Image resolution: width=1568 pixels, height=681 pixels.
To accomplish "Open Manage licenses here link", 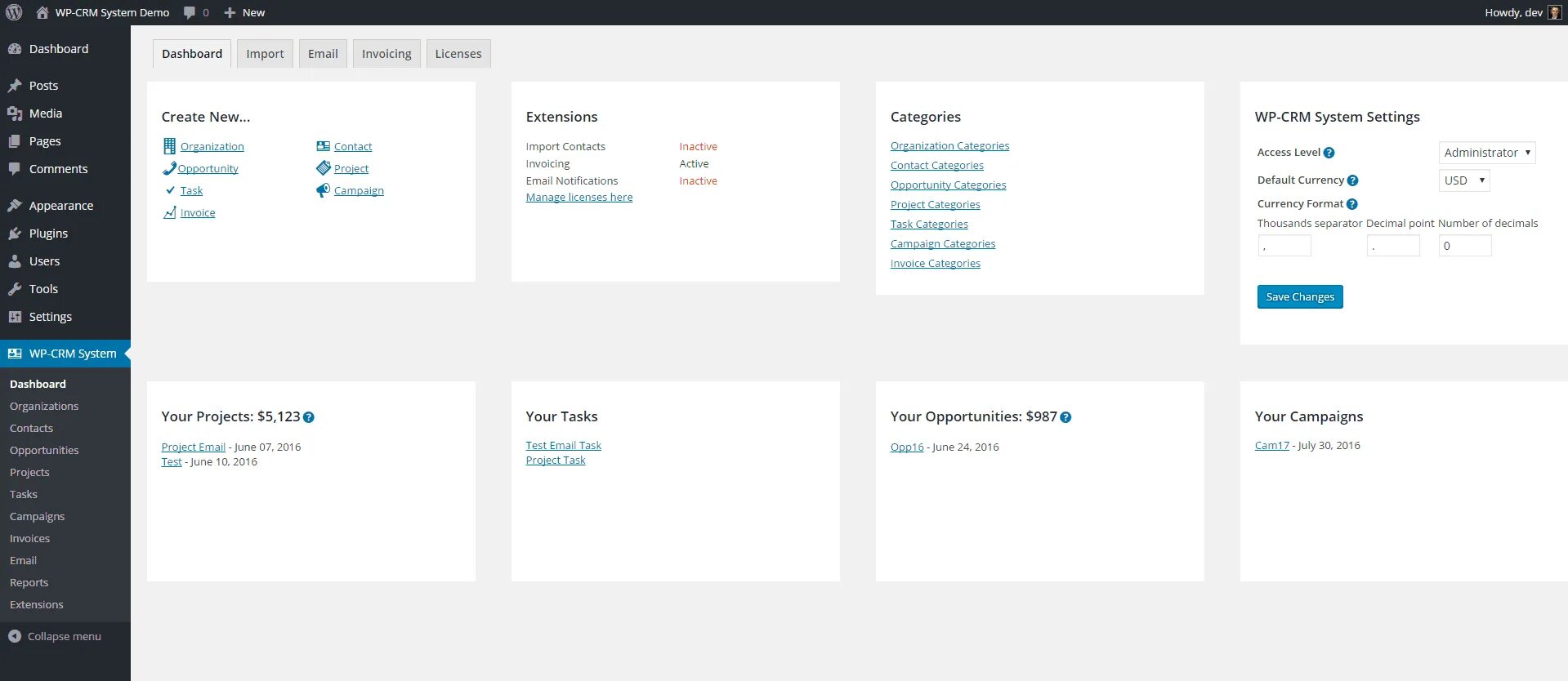I will (579, 198).
